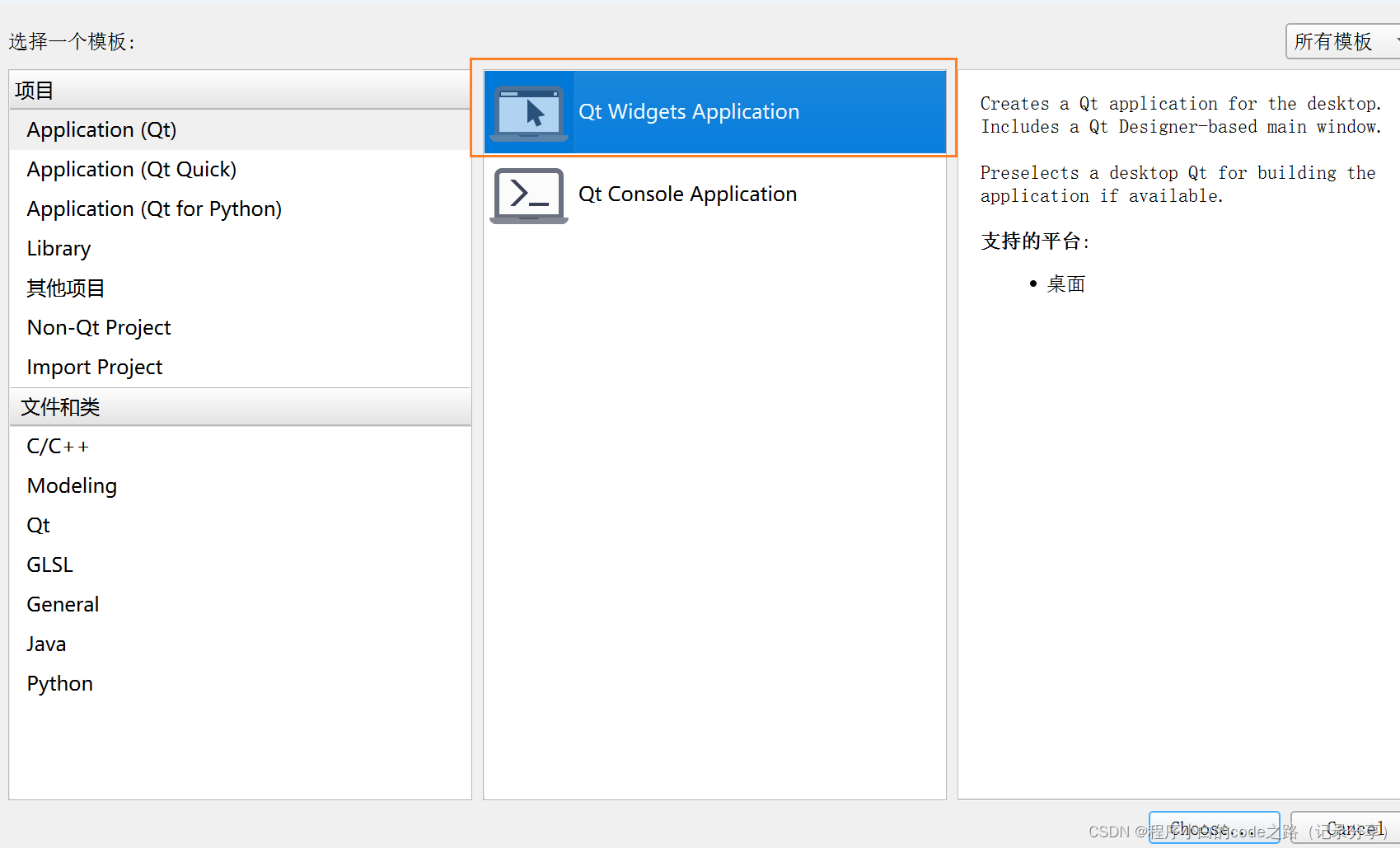The width and height of the screenshot is (1400, 848).
Task: Select the Qt Console Application text label
Action: click(x=687, y=194)
